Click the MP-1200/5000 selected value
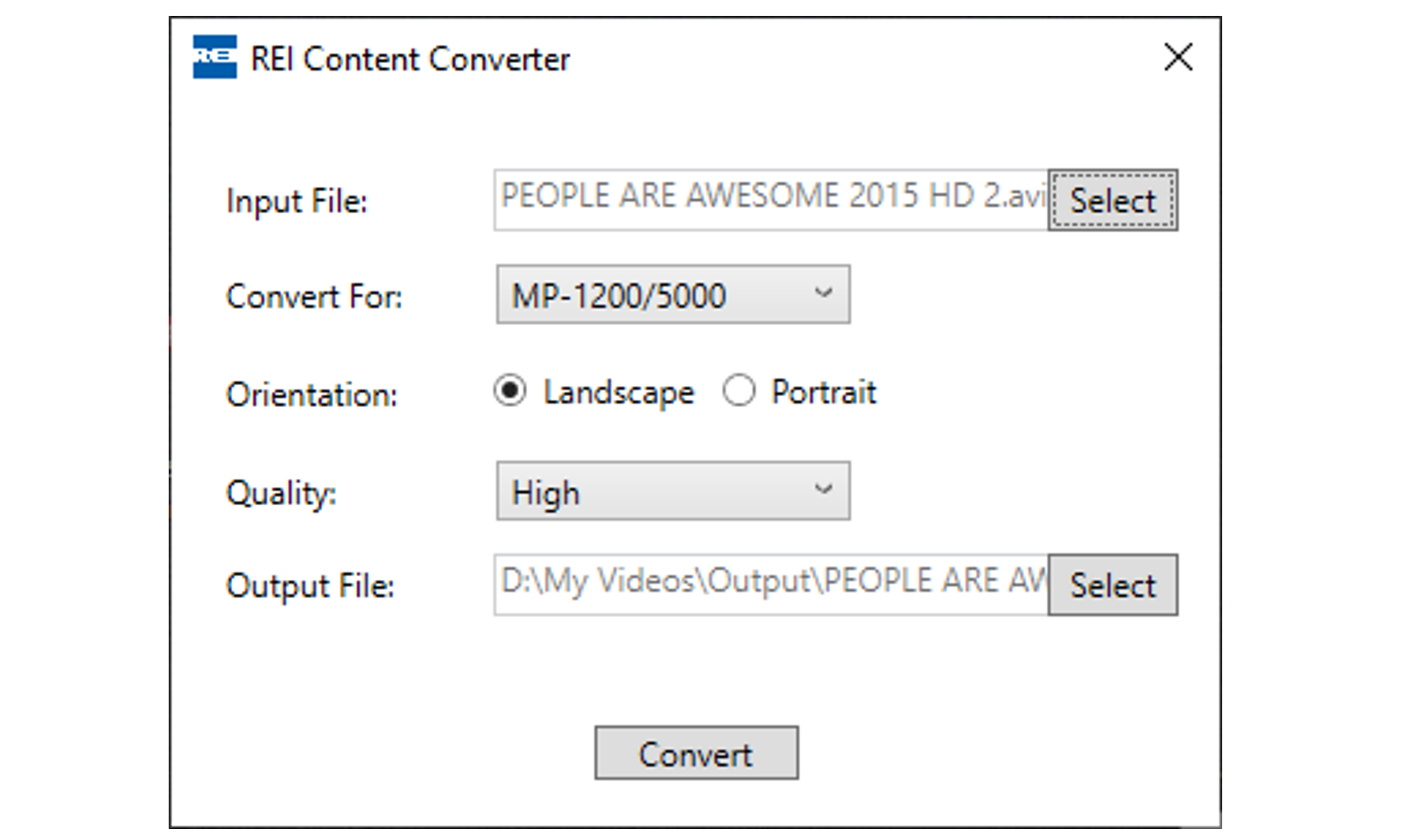Image resolution: width=1417 pixels, height=840 pixels. click(618, 296)
